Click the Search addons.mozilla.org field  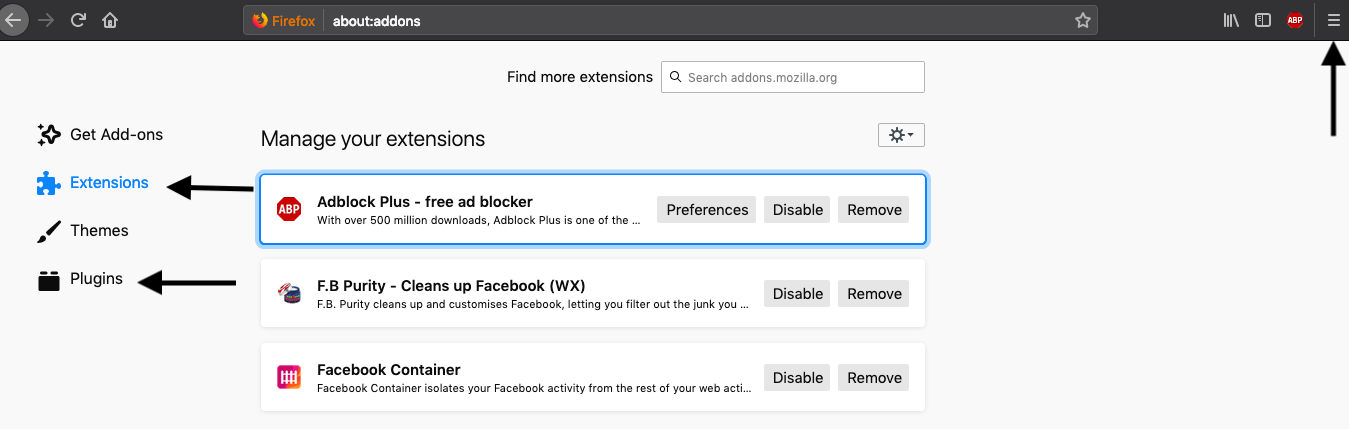pos(800,77)
